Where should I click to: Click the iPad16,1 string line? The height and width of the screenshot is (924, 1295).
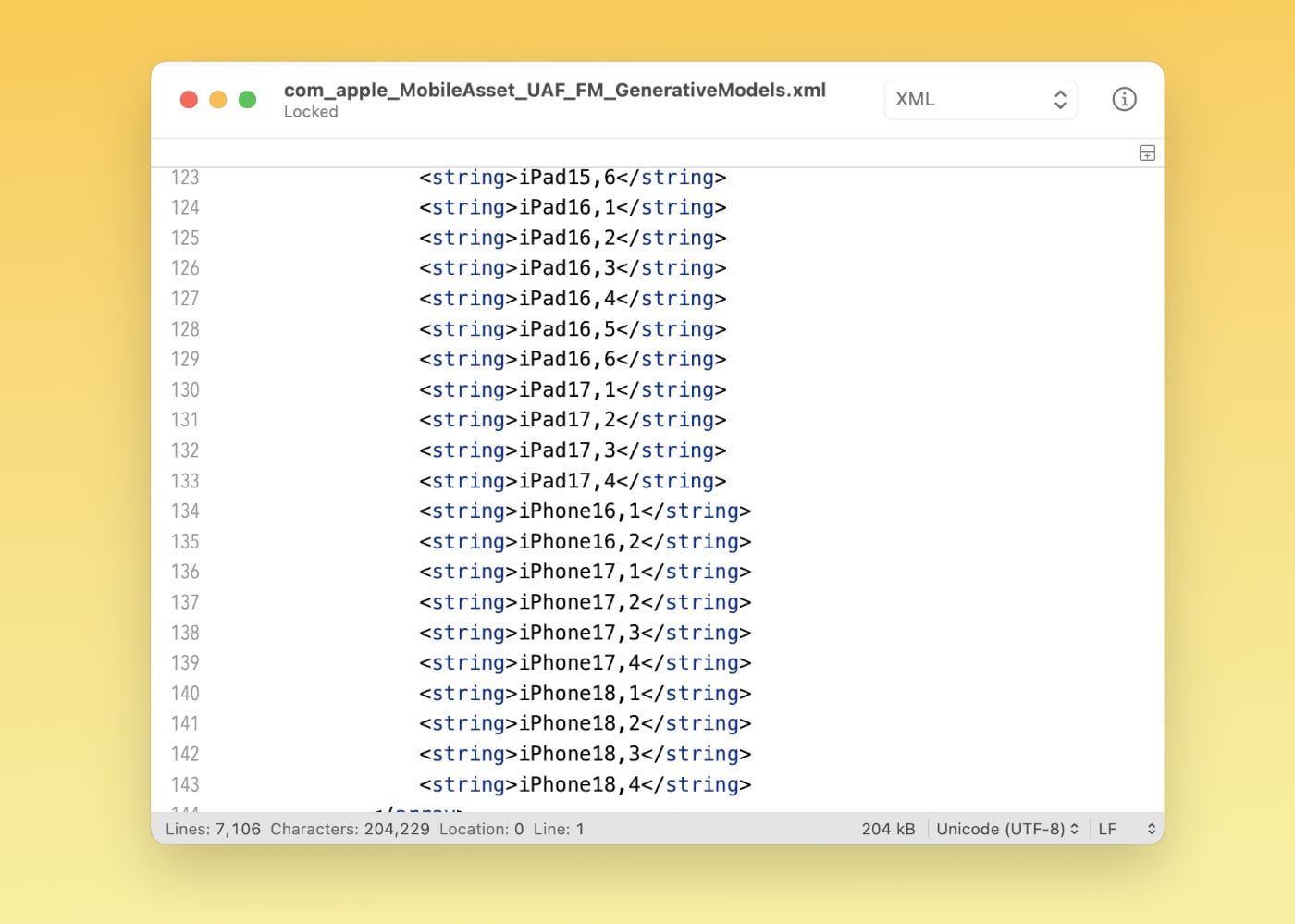click(x=573, y=207)
